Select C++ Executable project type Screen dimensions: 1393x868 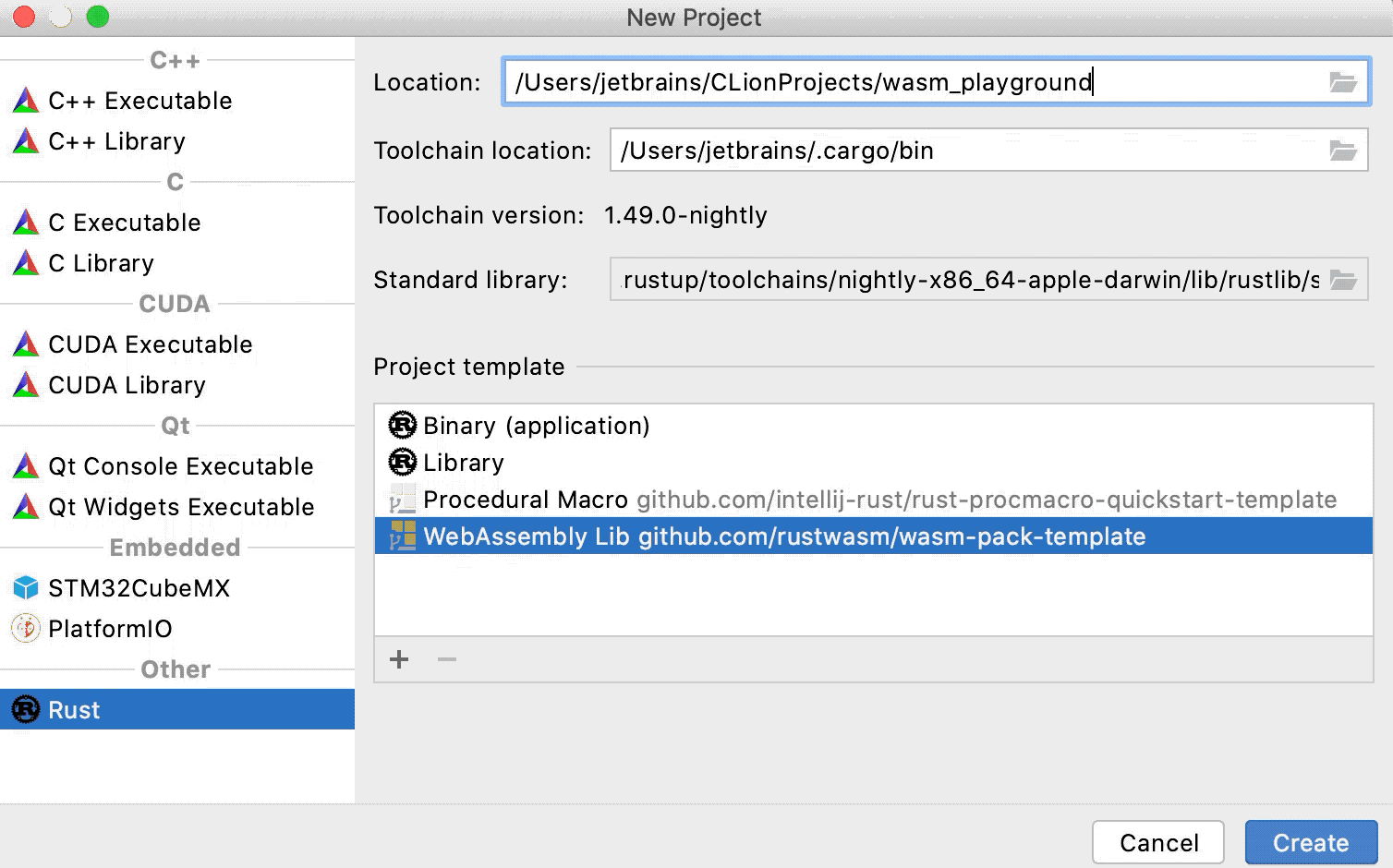177,101
